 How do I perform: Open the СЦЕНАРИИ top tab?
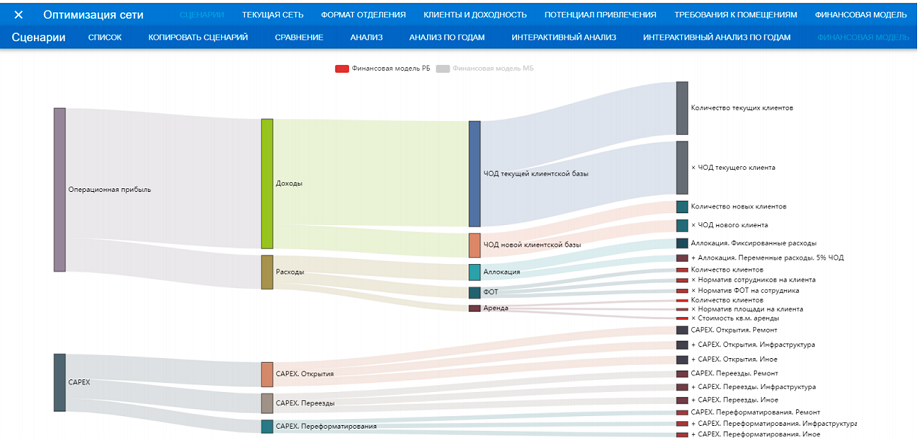click(x=202, y=15)
